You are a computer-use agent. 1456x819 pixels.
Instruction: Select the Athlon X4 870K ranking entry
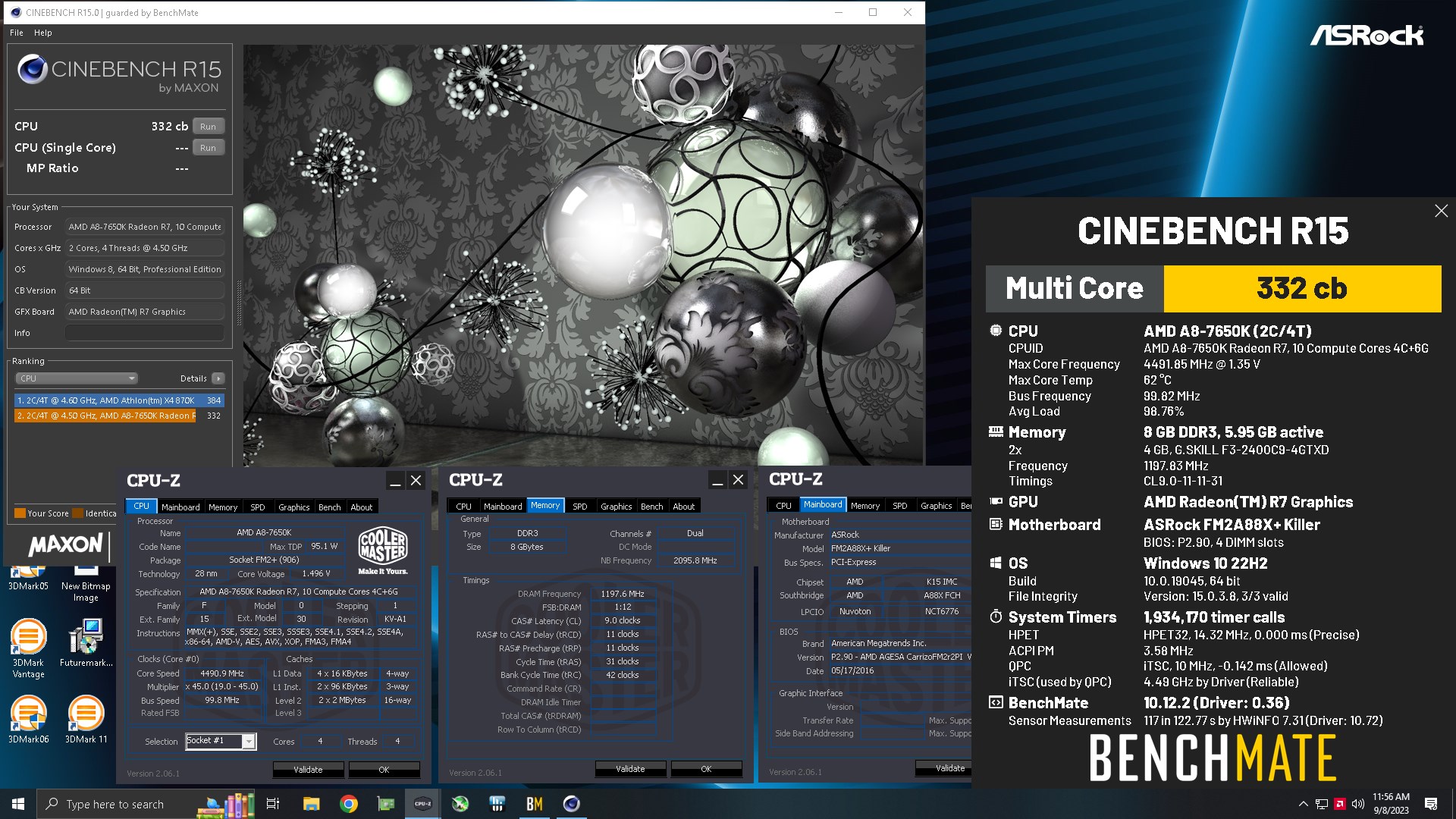pos(119,400)
